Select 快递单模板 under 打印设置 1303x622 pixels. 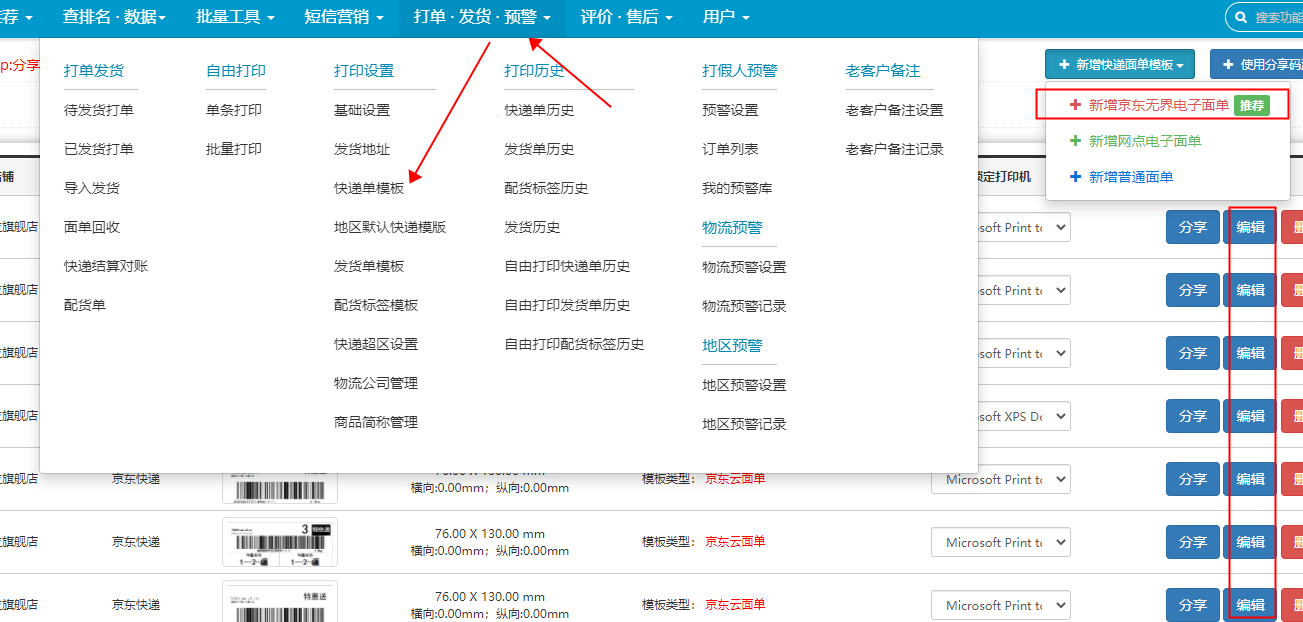[369, 188]
